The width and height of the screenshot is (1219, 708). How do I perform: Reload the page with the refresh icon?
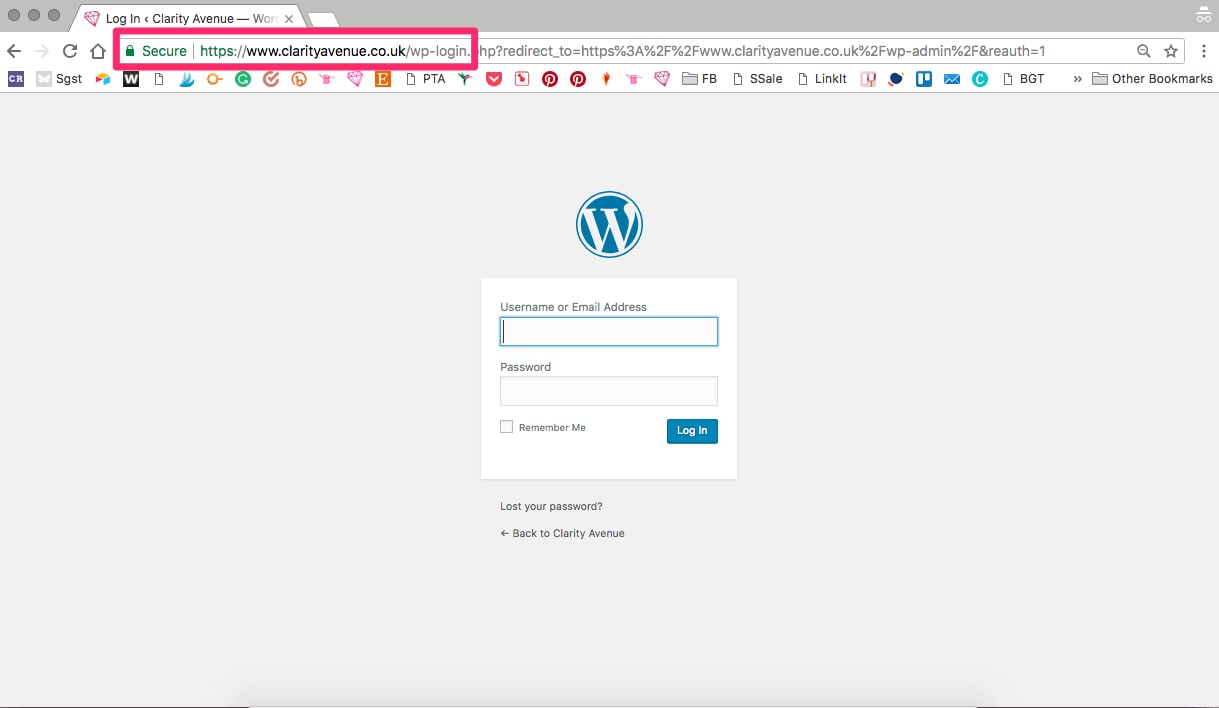point(70,51)
